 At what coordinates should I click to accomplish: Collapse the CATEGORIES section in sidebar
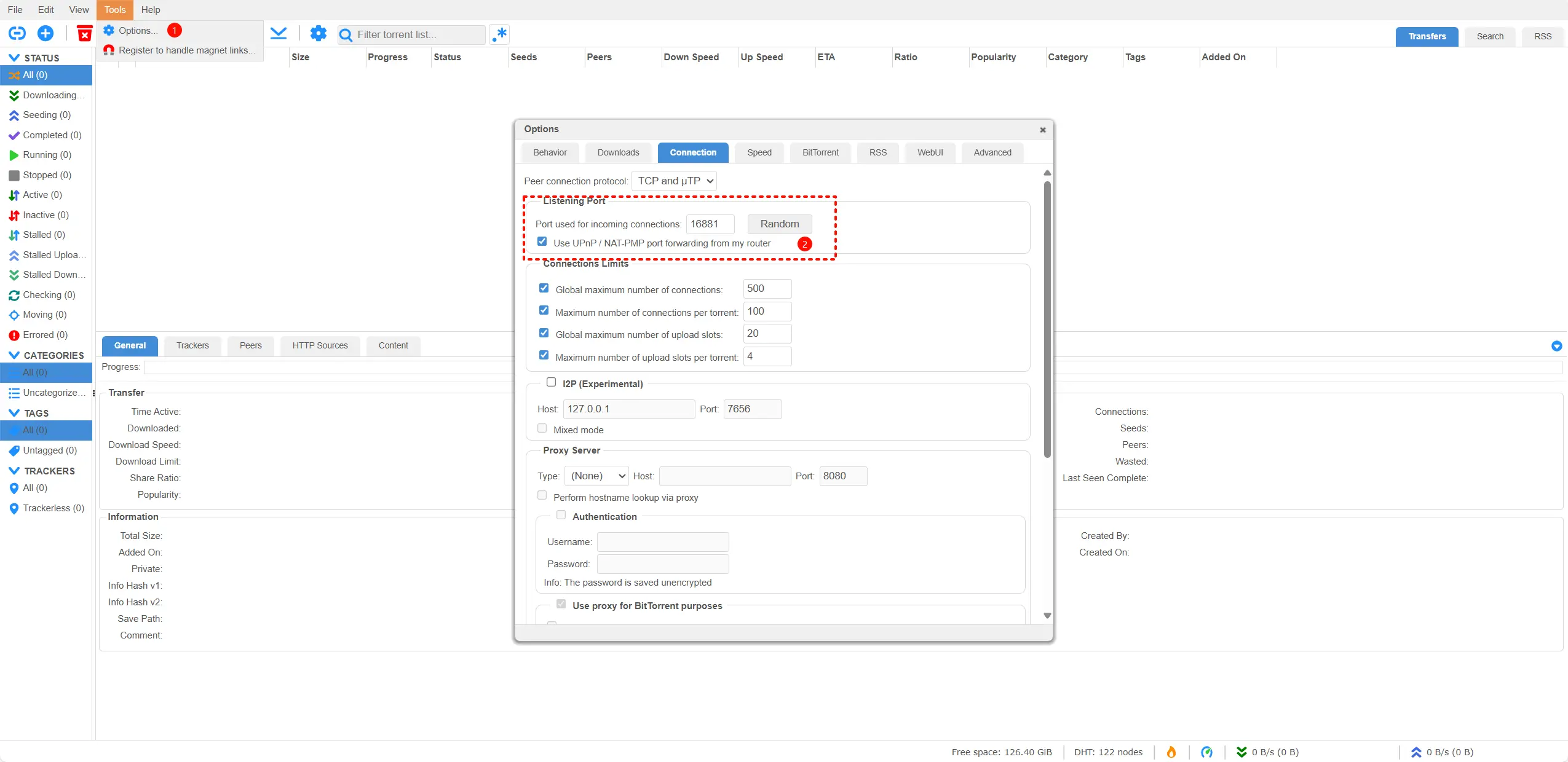14,355
